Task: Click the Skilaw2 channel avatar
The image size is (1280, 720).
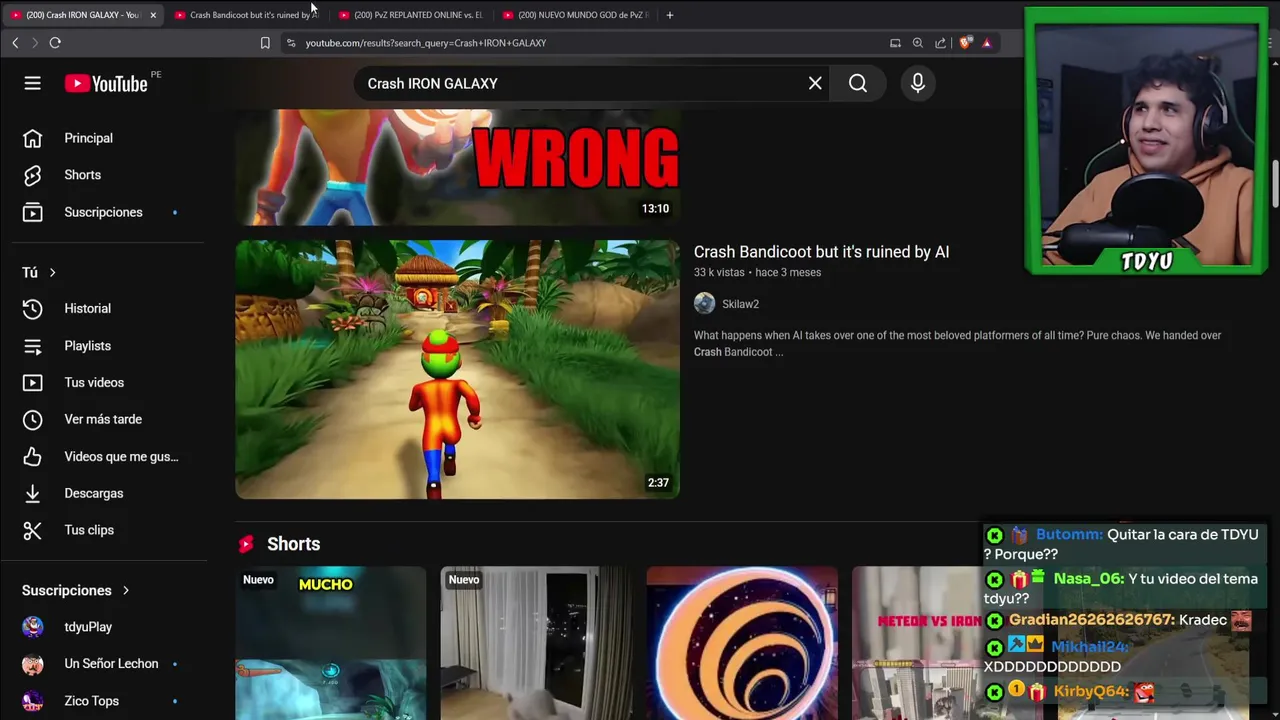Action: point(705,304)
